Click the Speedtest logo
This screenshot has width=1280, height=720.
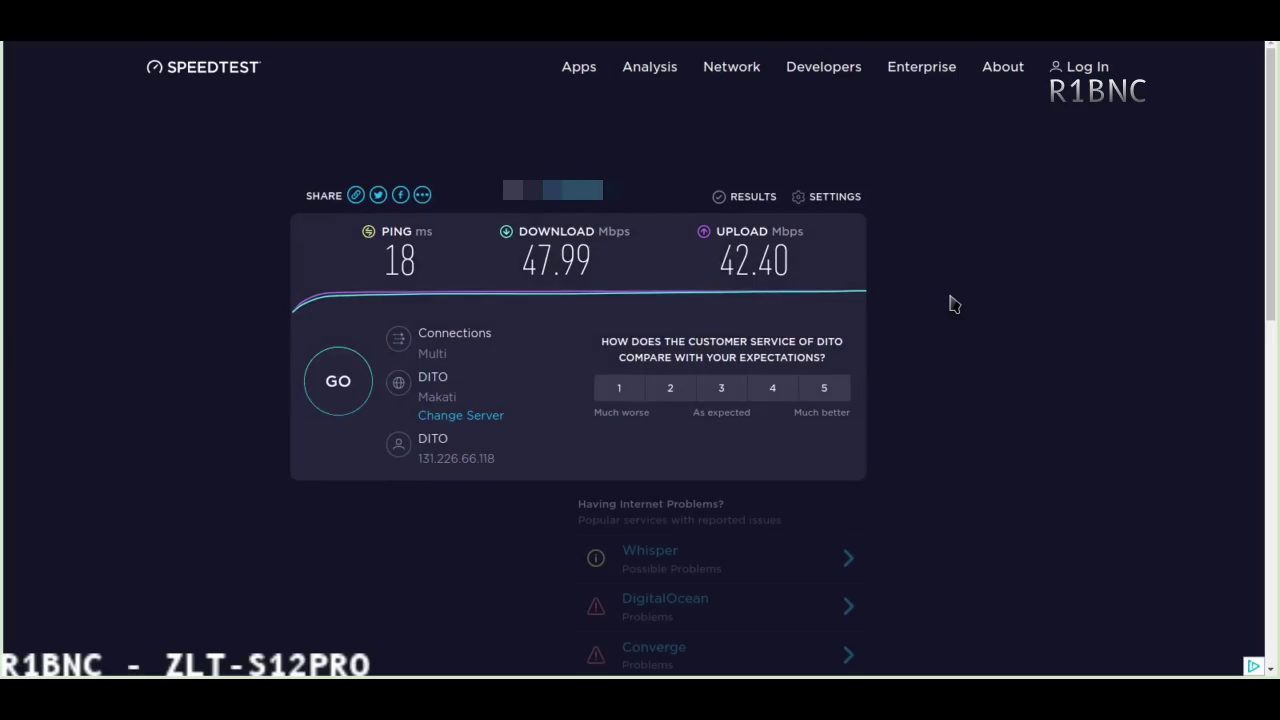(203, 67)
